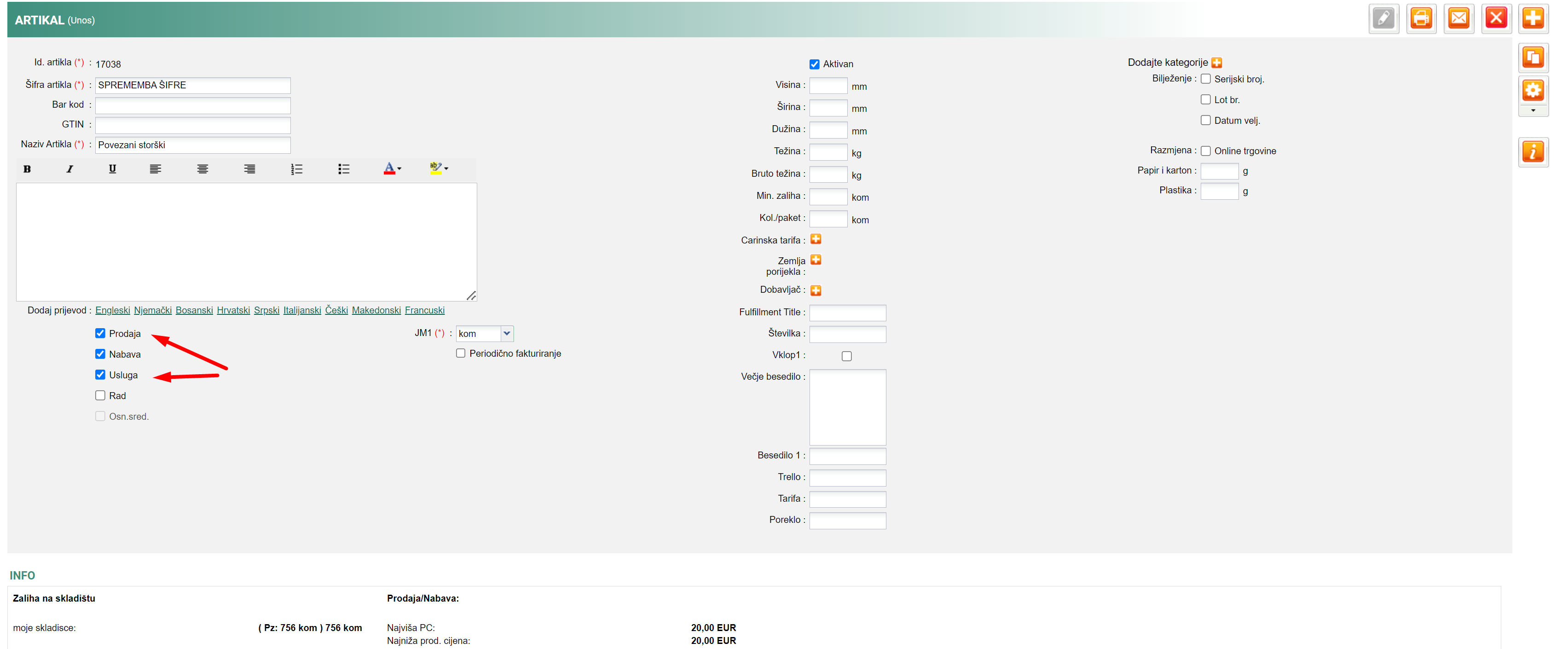The width and height of the screenshot is (1568, 649).
Task: Click the email envelope icon
Action: [x=1458, y=19]
